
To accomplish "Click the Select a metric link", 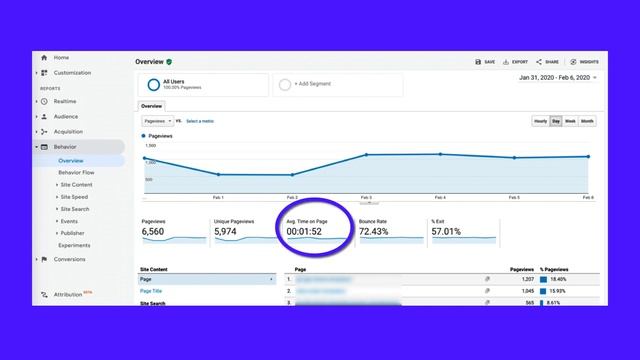I will (200, 121).
